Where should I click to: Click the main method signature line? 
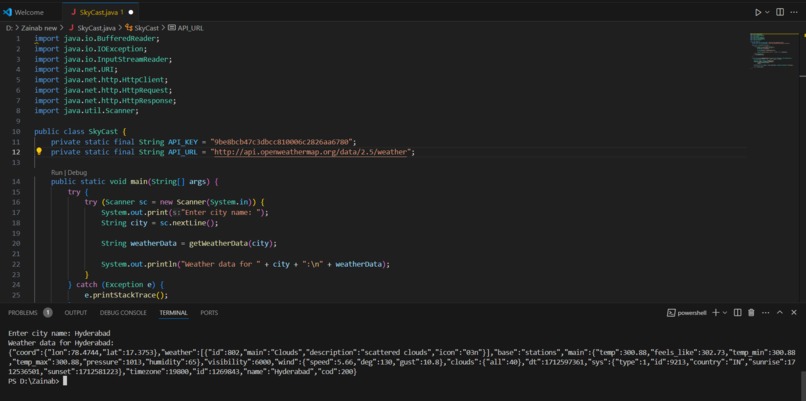[x=135, y=181]
